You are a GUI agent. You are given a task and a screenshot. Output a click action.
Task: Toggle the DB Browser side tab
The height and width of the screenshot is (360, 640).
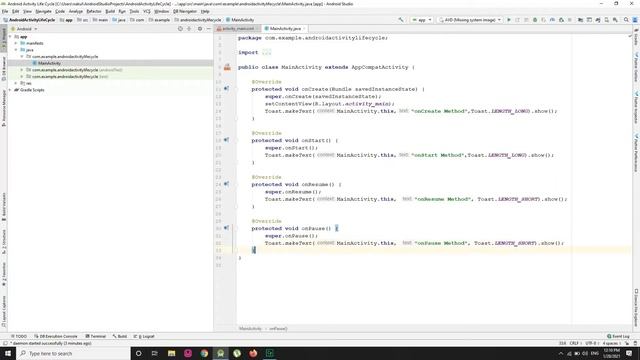[x=4, y=69]
